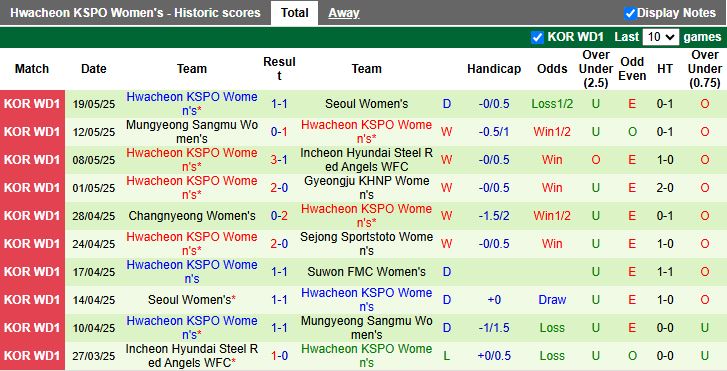Click the Draw odds result on 14/04/25
Screen dimensions: 727x371
(x=552, y=300)
